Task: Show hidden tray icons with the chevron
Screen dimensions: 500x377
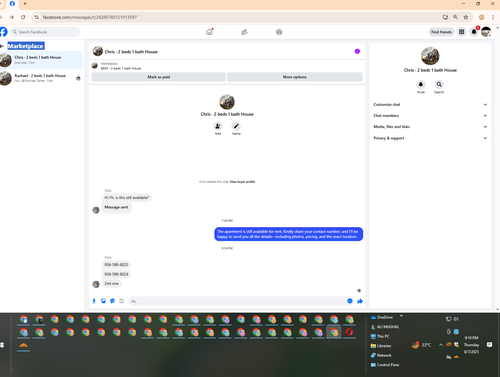Action: [441, 345]
